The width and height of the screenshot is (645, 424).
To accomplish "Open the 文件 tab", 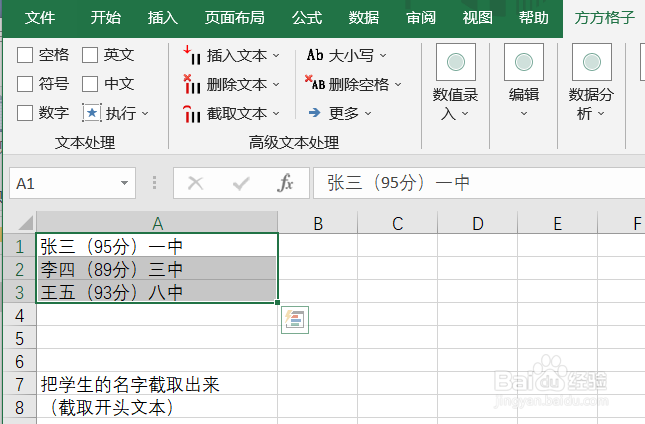I will 39,18.
